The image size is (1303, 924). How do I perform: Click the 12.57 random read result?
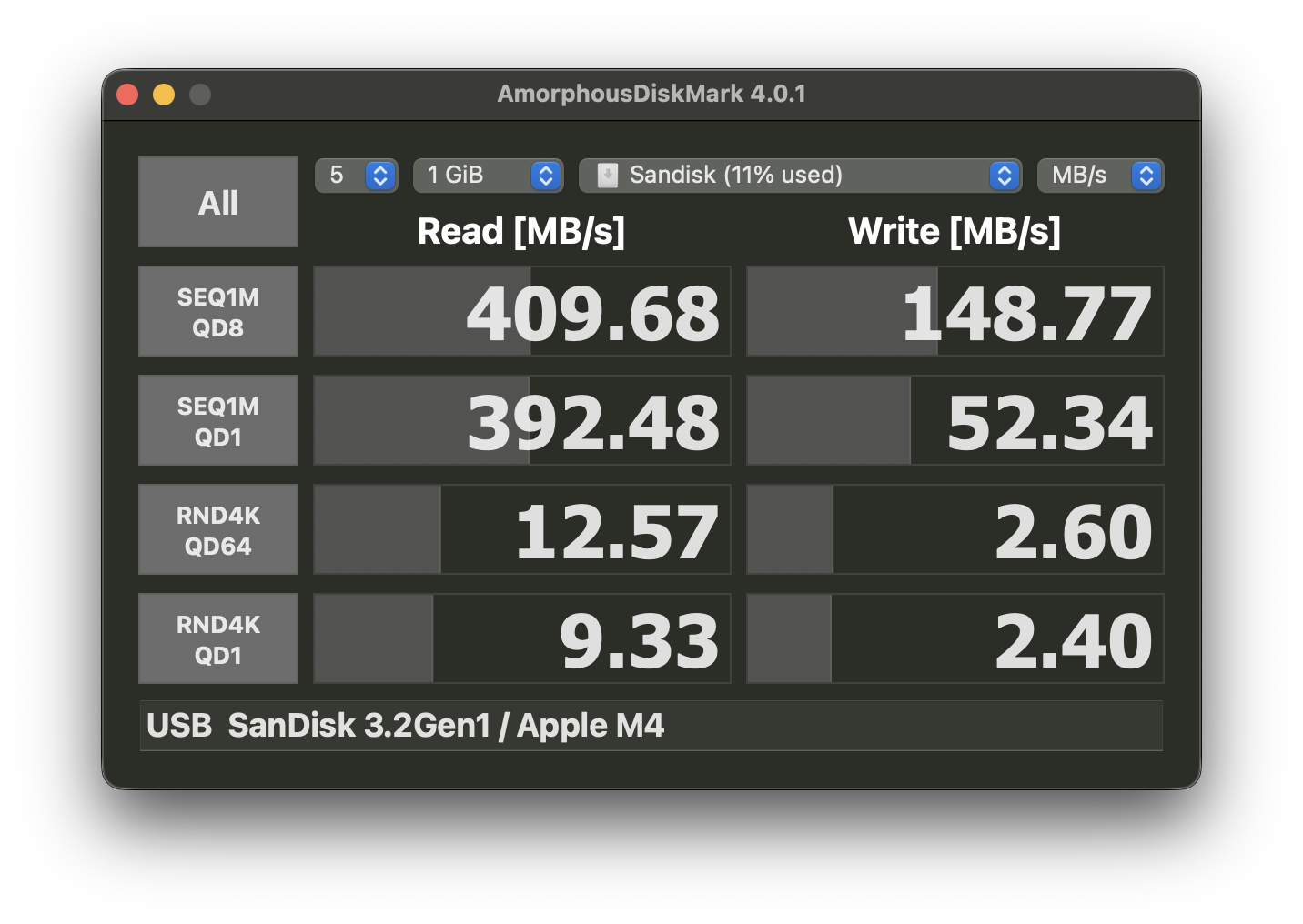click(x=522, y=529)
